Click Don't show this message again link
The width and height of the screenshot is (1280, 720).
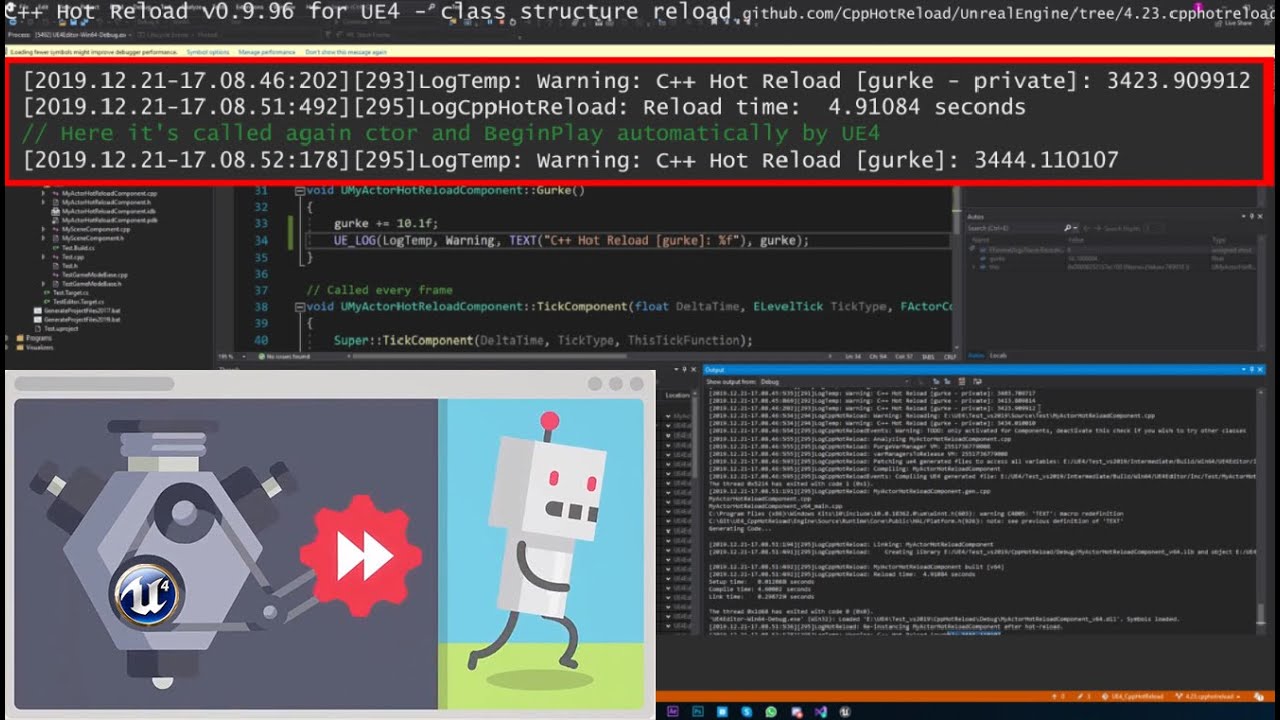coord(346,51)
